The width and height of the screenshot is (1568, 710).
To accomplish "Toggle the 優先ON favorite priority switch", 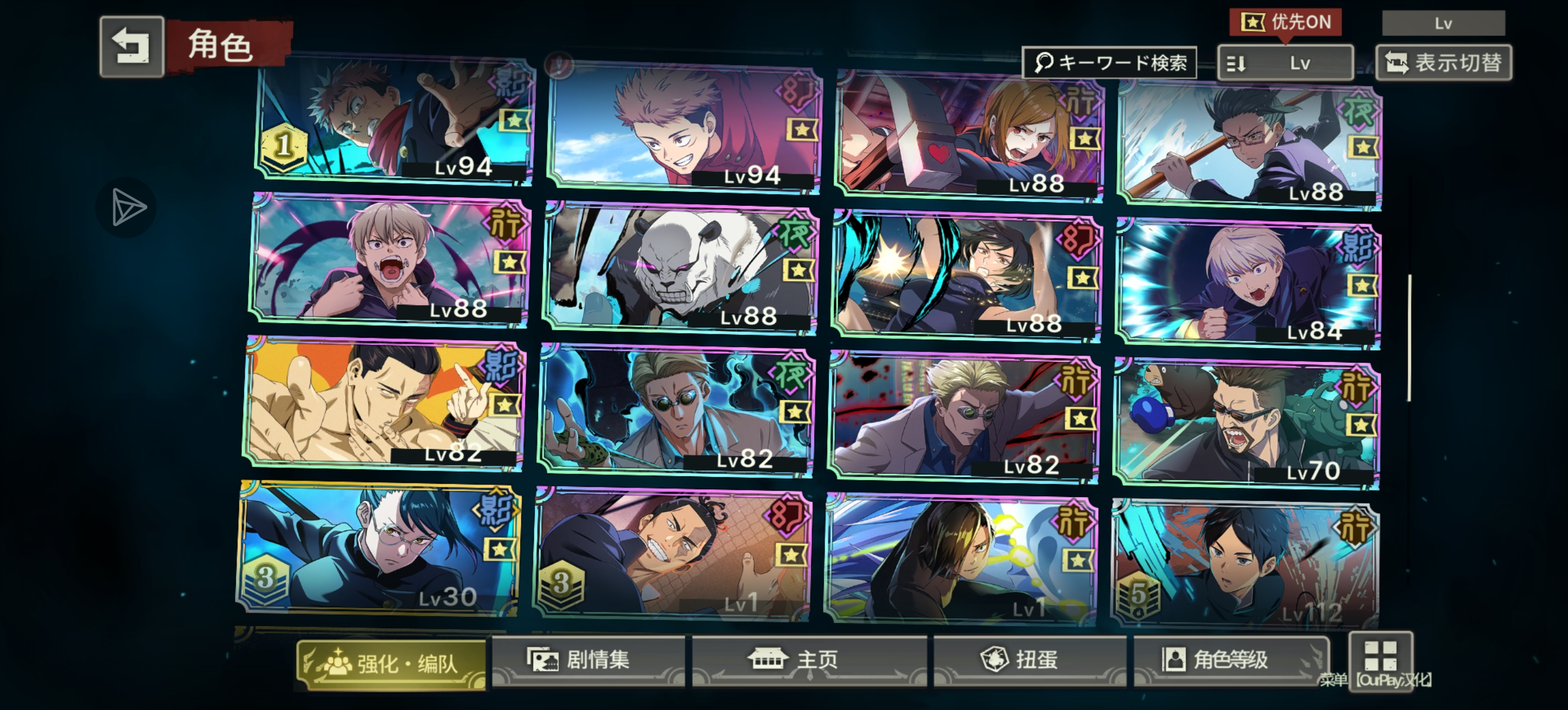I will pyautogui.click(x=1285, y=22).
